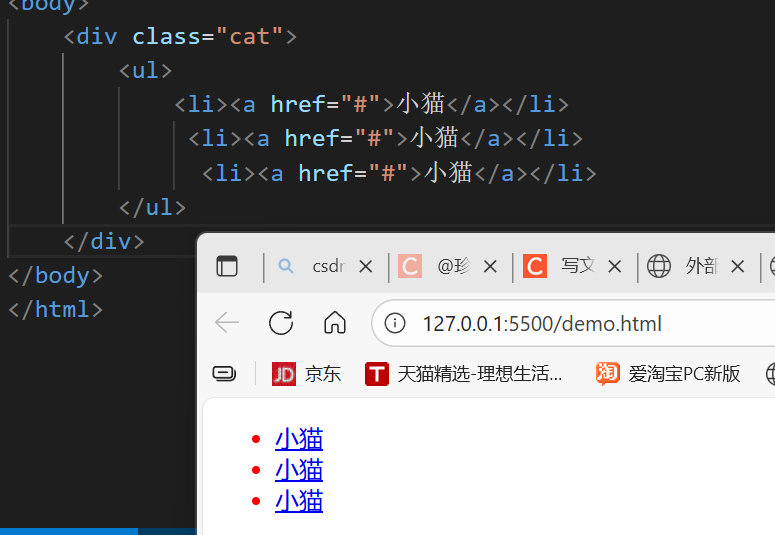Screen dimensions: 775x535
Task: Click the red T Tmall bookmark icon
Action: tap(377, 374)
